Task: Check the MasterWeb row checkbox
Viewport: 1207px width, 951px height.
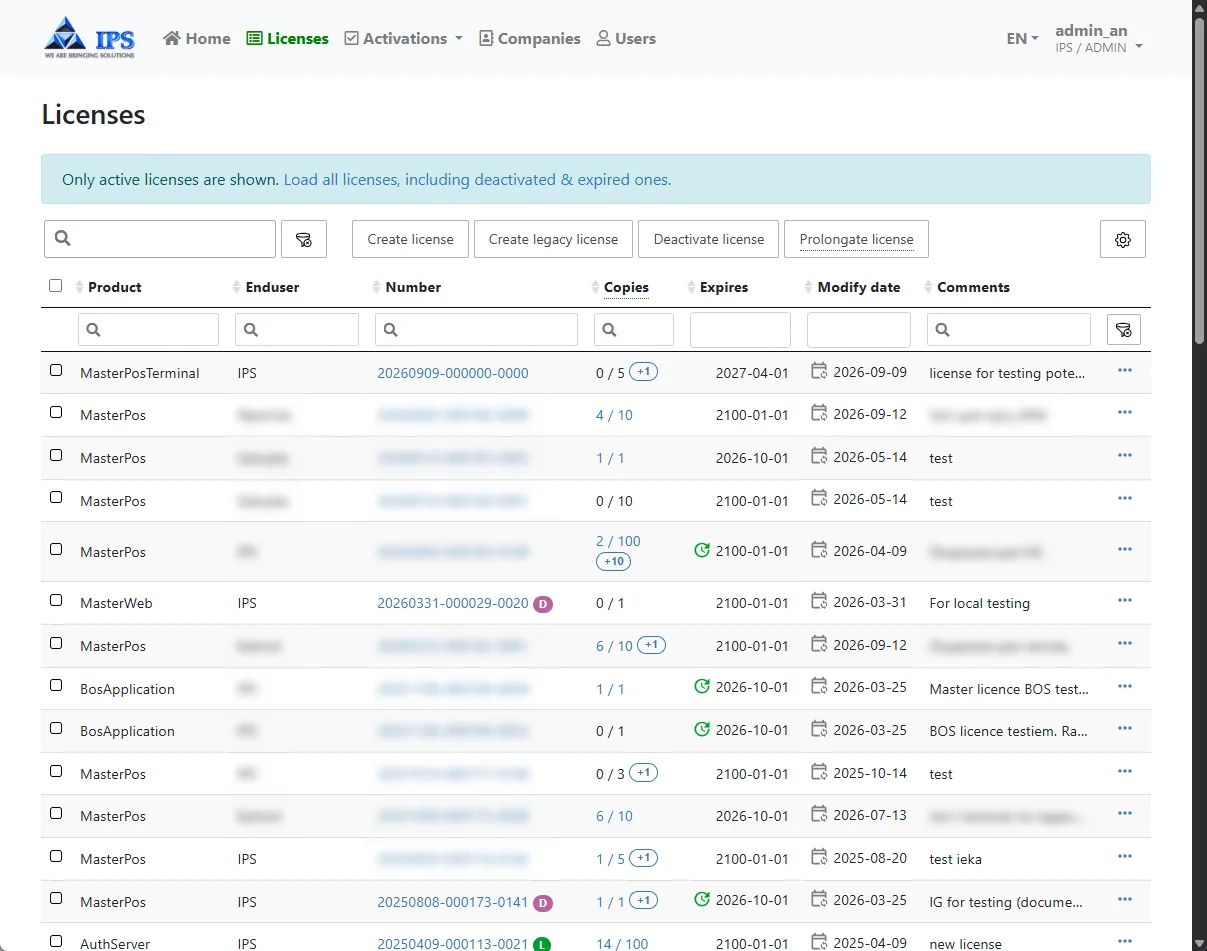Action: pyautogui.click(x=56, y=601)
